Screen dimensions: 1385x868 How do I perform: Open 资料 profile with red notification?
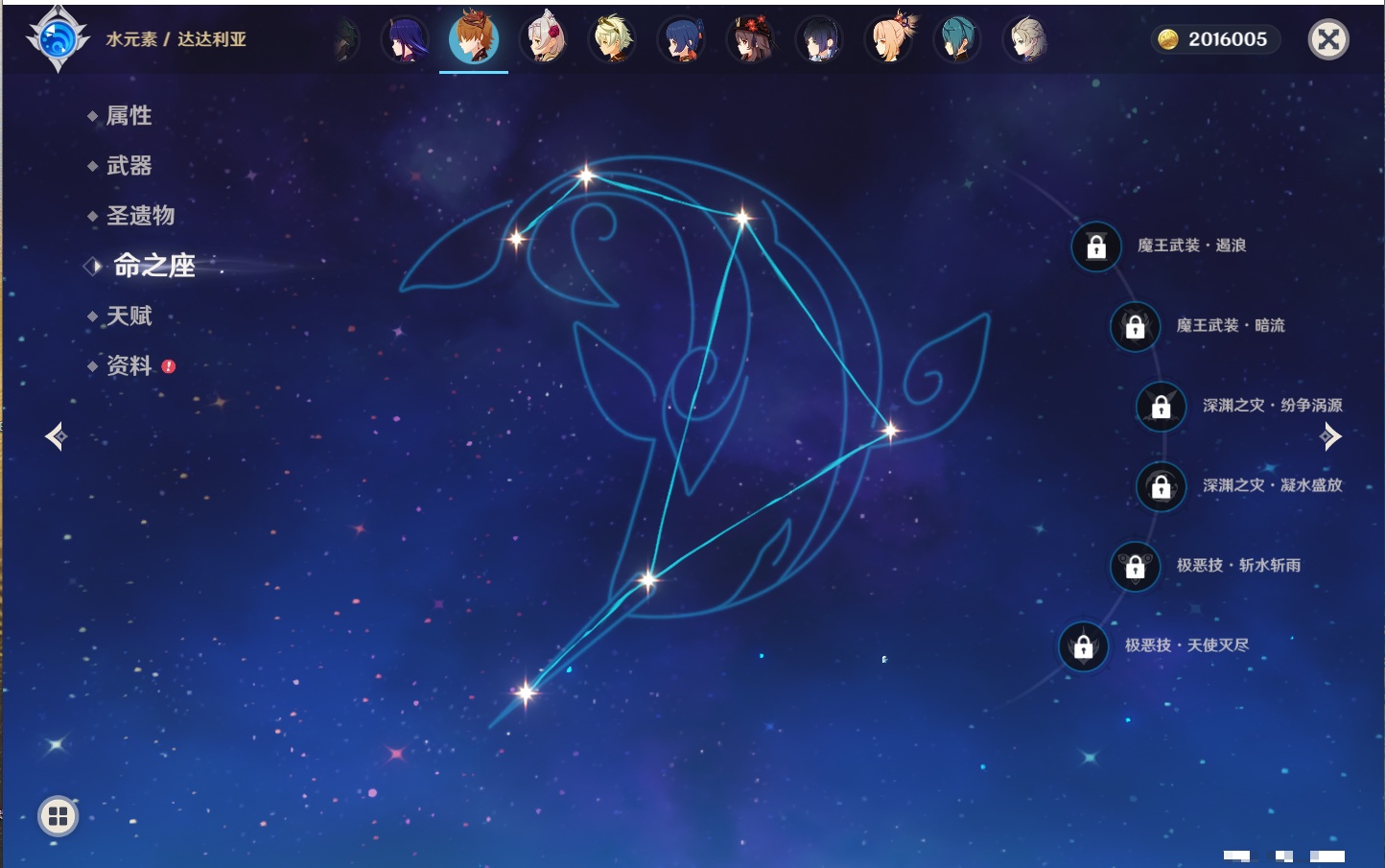tap(129, 365)
